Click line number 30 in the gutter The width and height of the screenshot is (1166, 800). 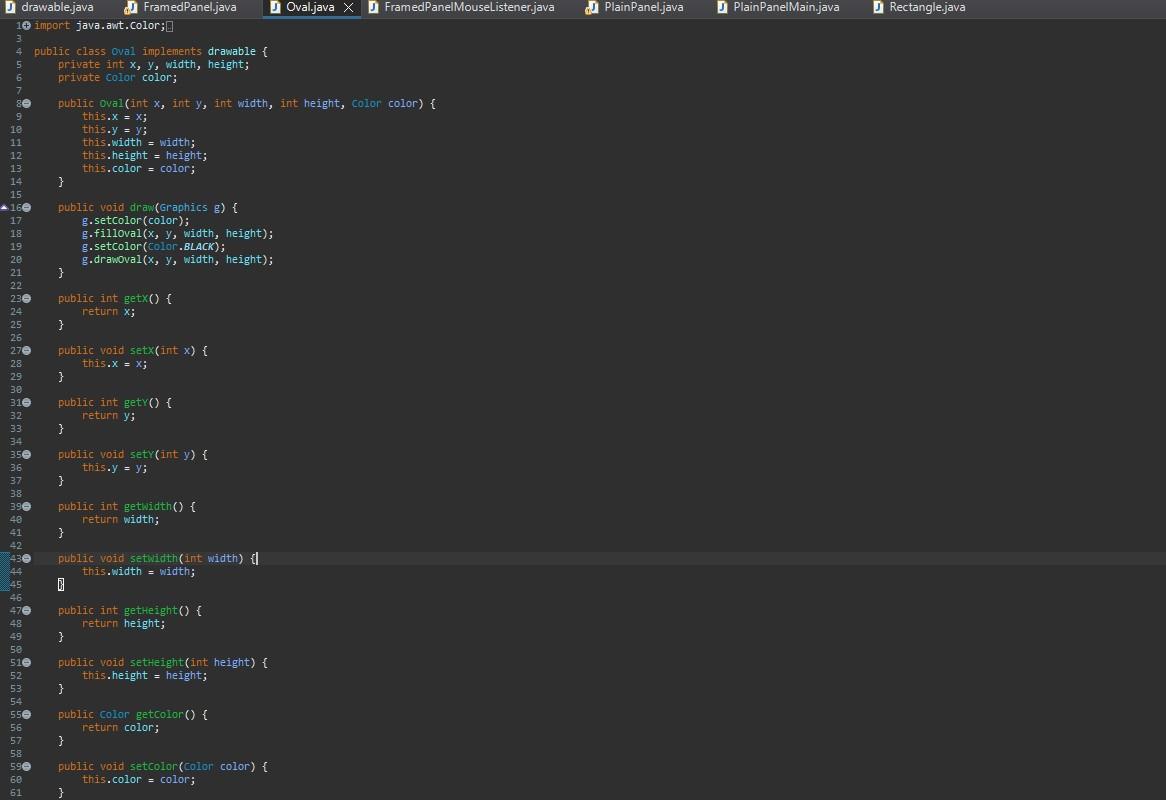16,390
